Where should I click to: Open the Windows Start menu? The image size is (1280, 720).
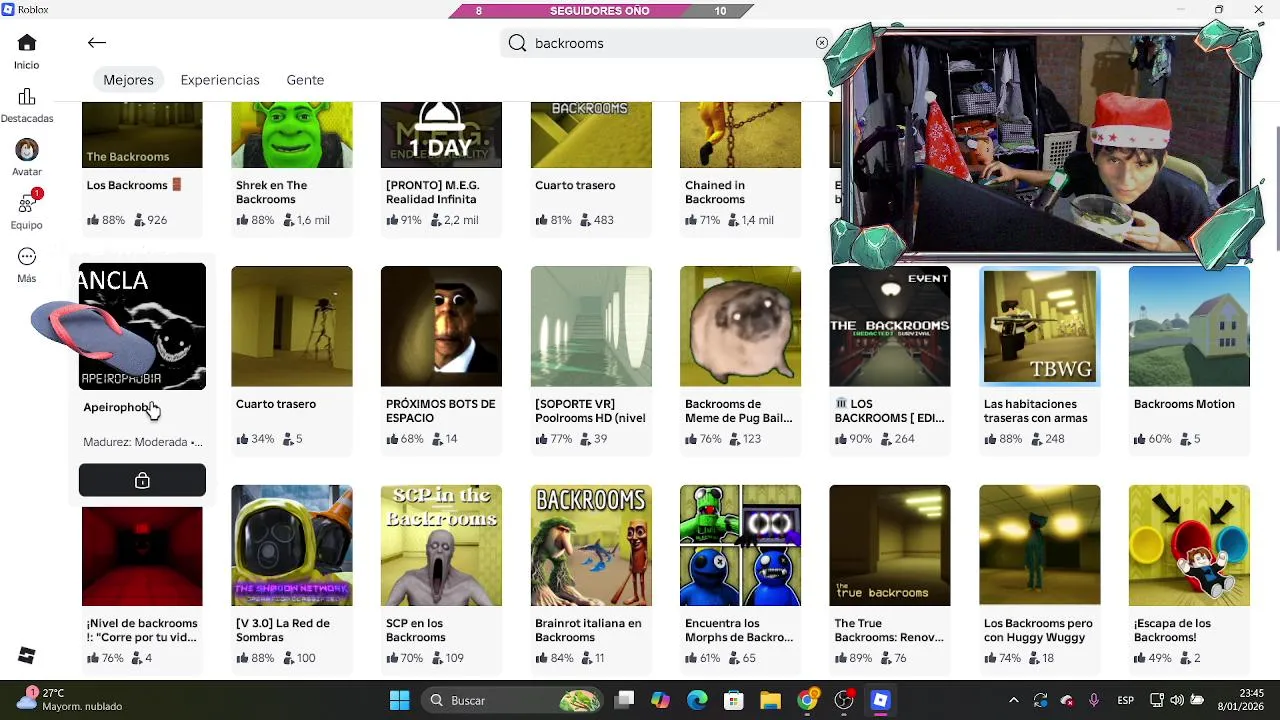click(x=399, y=700)
